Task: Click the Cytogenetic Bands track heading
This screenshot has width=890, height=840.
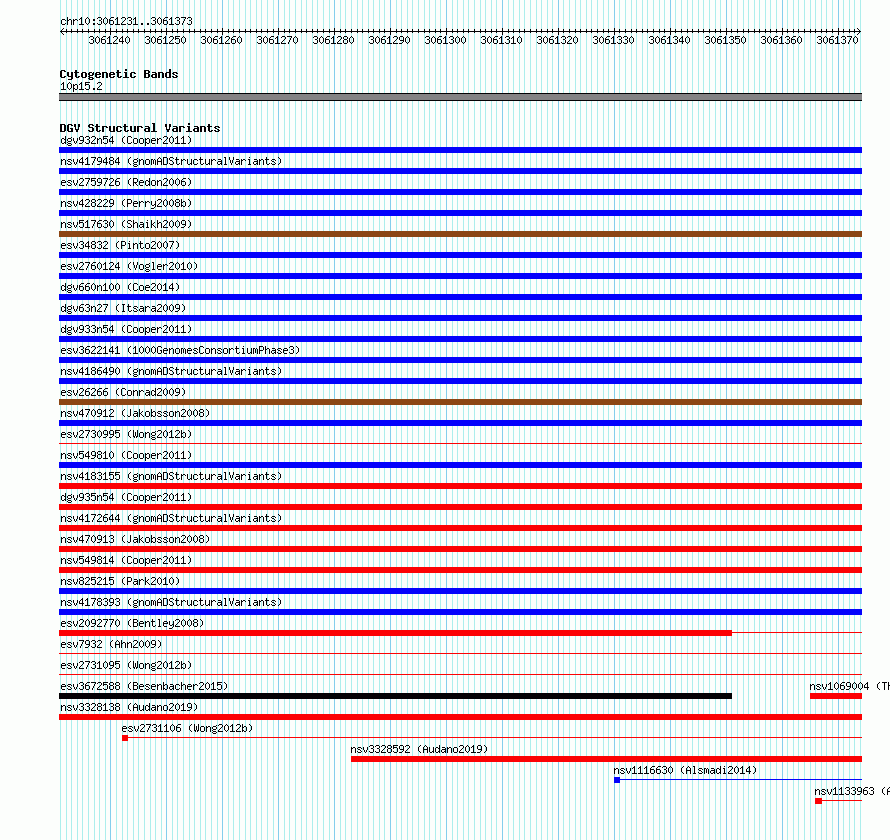Action: point(119,74)
